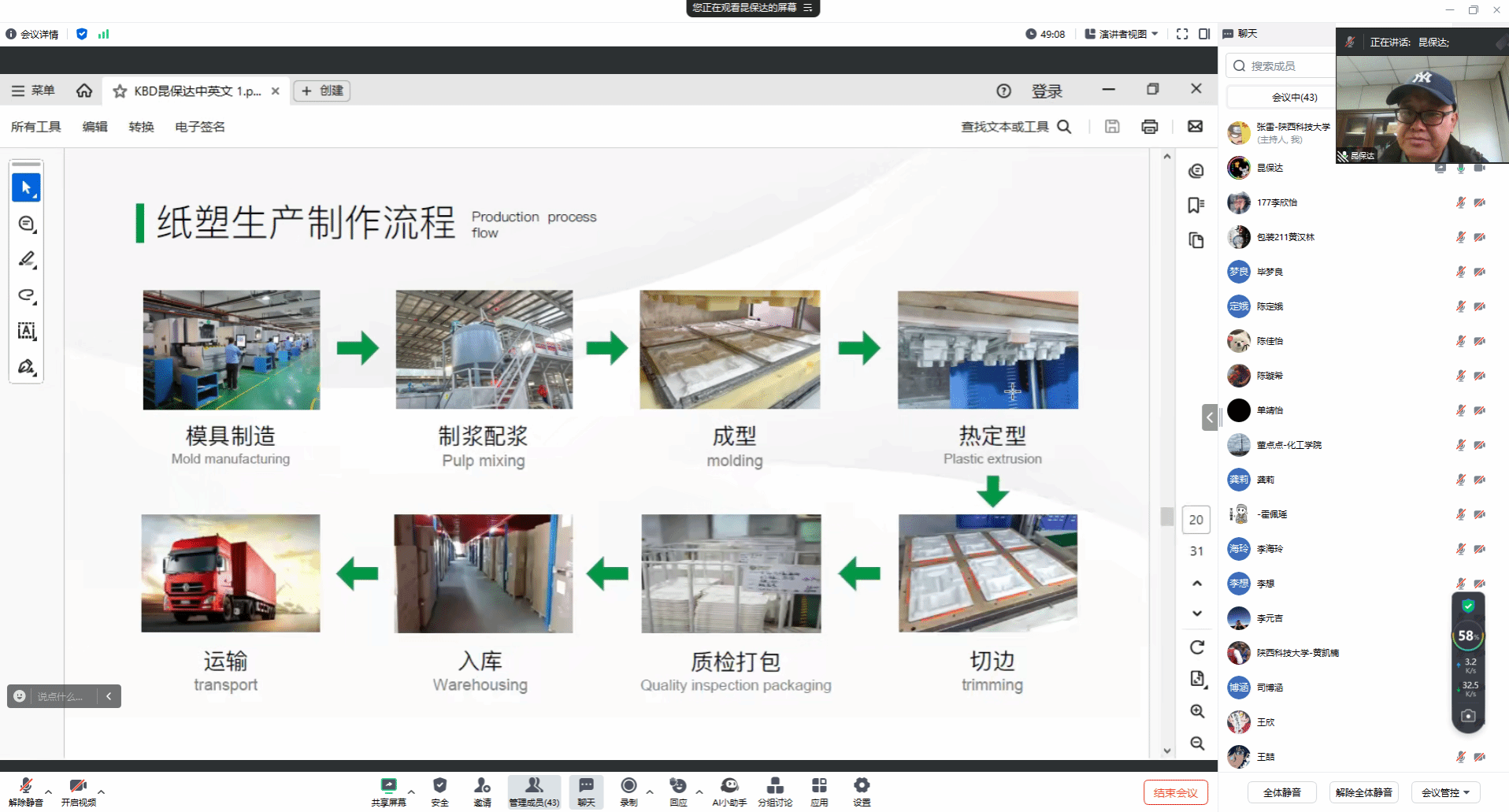Toggle the mute icon for 177李欣怡

click(1460, 202)
